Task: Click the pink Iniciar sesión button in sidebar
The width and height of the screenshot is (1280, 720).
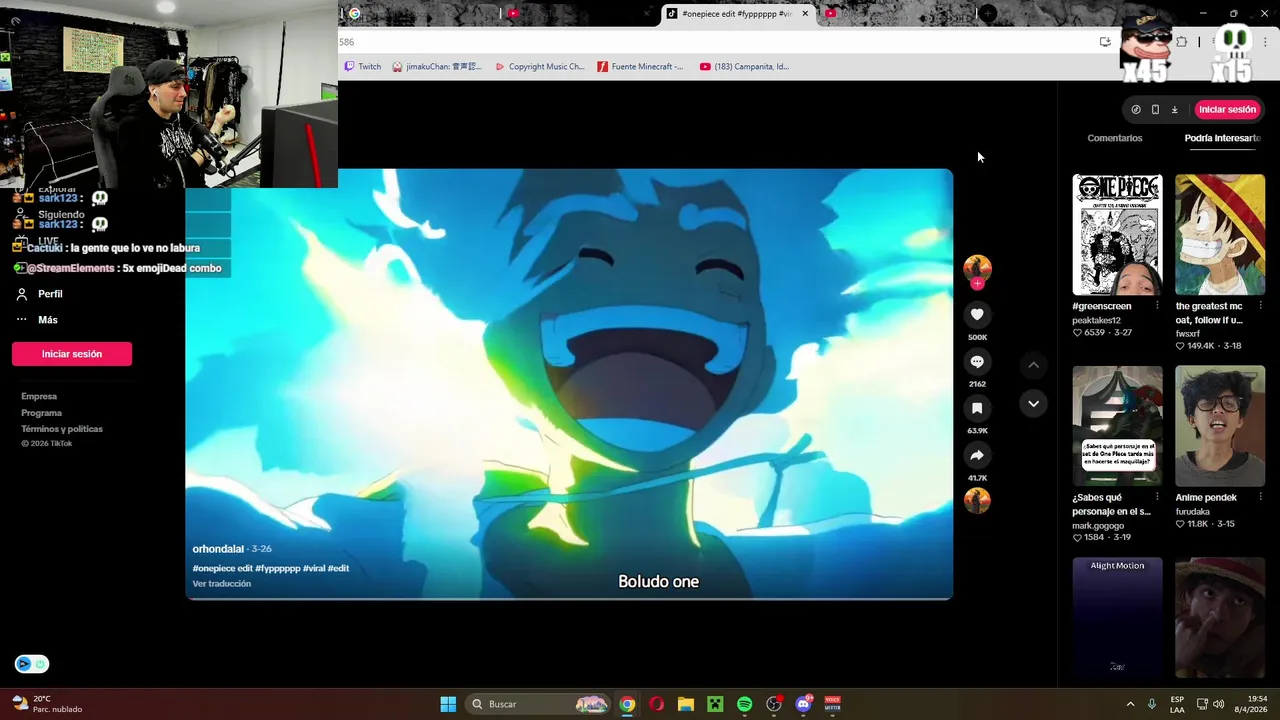Action: coord(72,354)
